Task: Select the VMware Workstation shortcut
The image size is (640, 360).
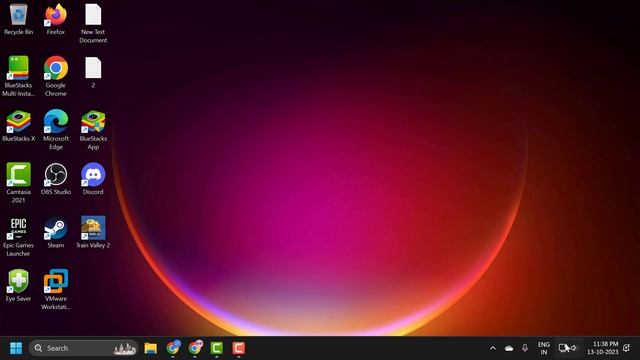Action: (56, 290)
